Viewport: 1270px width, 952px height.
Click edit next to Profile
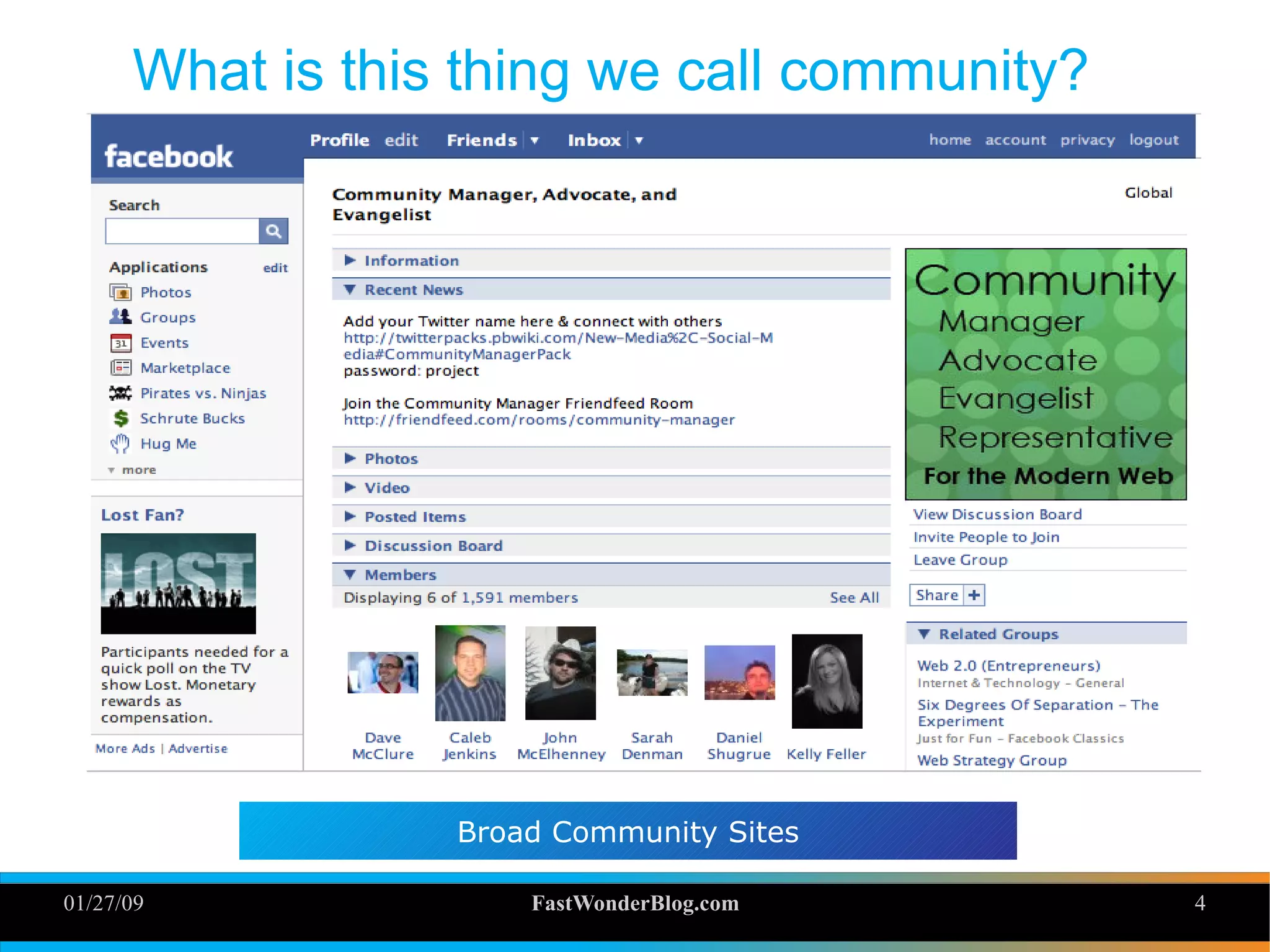tap(401, 140)
